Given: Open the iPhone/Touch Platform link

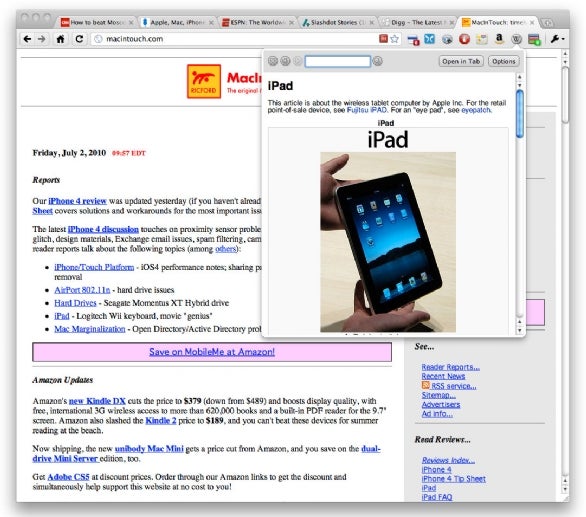Looking at the screenshot, I should [94, 267].
